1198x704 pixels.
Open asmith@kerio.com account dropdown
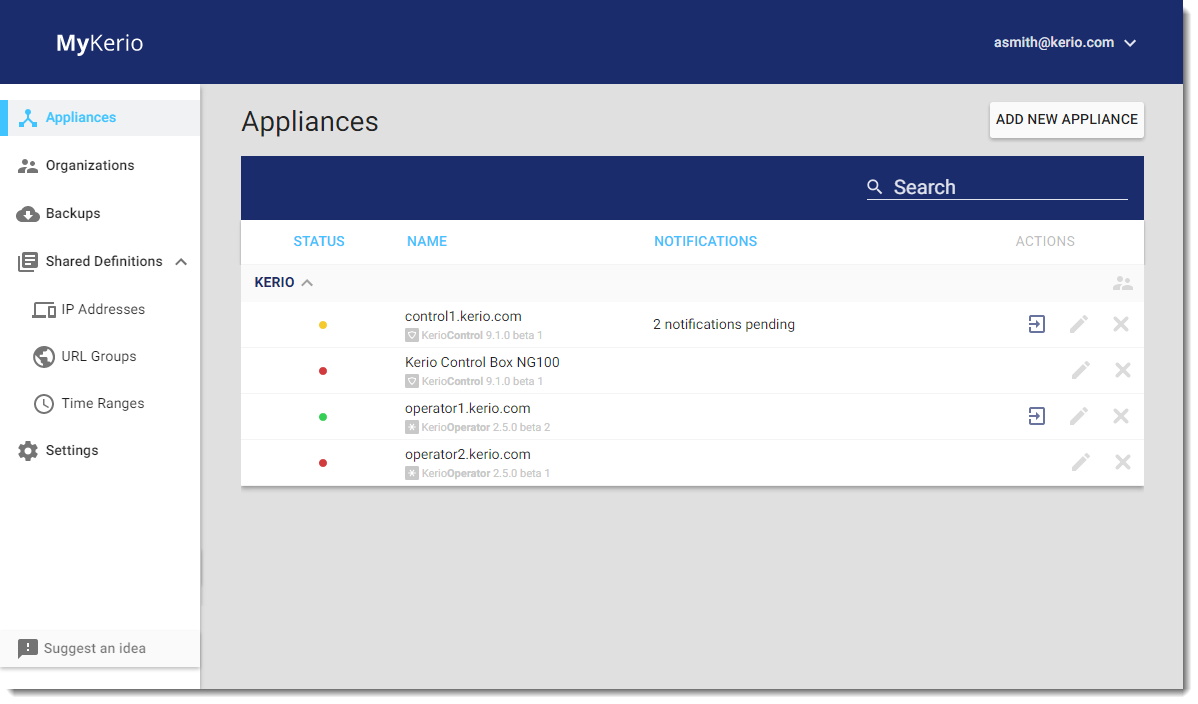pos(1064,43)
